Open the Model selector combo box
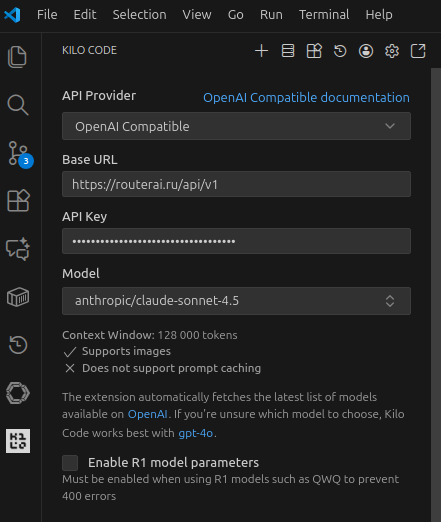The height and width of the screenshot is (522, 441). 236,301
